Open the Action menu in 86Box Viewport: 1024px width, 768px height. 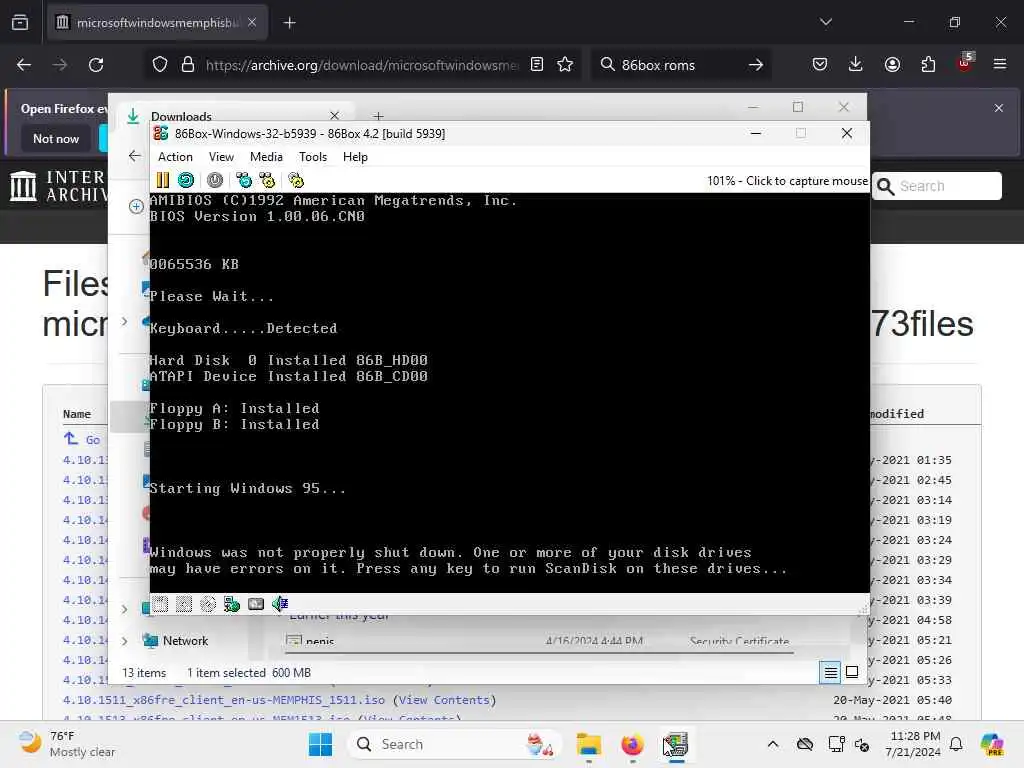pyautogui.click(x=175, y=157)
